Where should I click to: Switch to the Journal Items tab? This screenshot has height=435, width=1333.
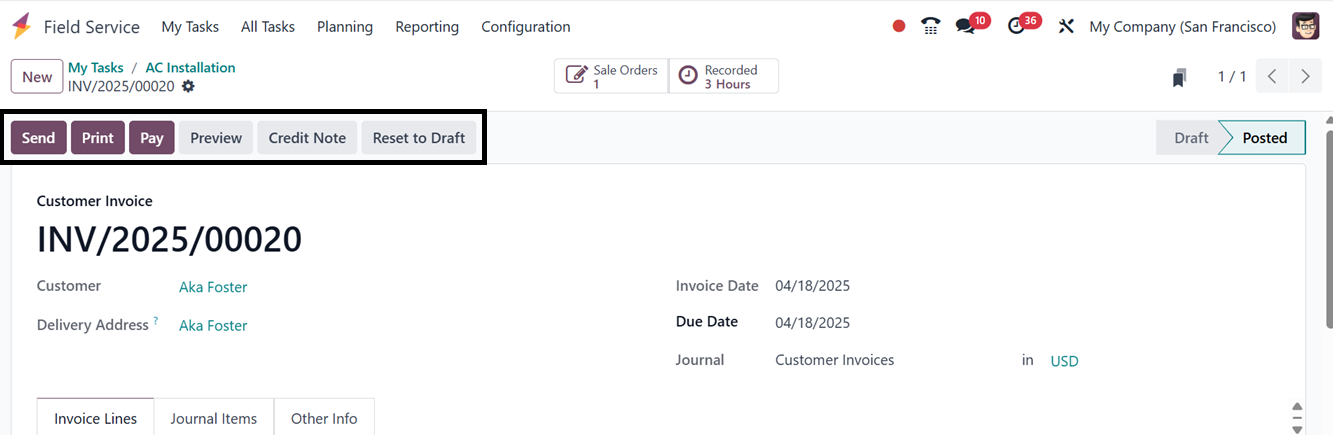click(x=214, y=418)
